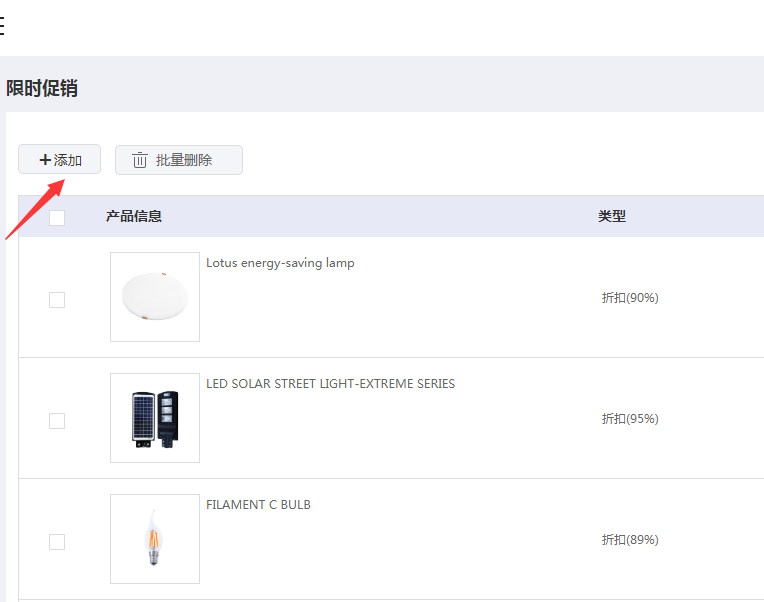The height and width of the screenshot is (602, 764).
Task: Click the 产品信息 column header
Action: coord(134,216)
